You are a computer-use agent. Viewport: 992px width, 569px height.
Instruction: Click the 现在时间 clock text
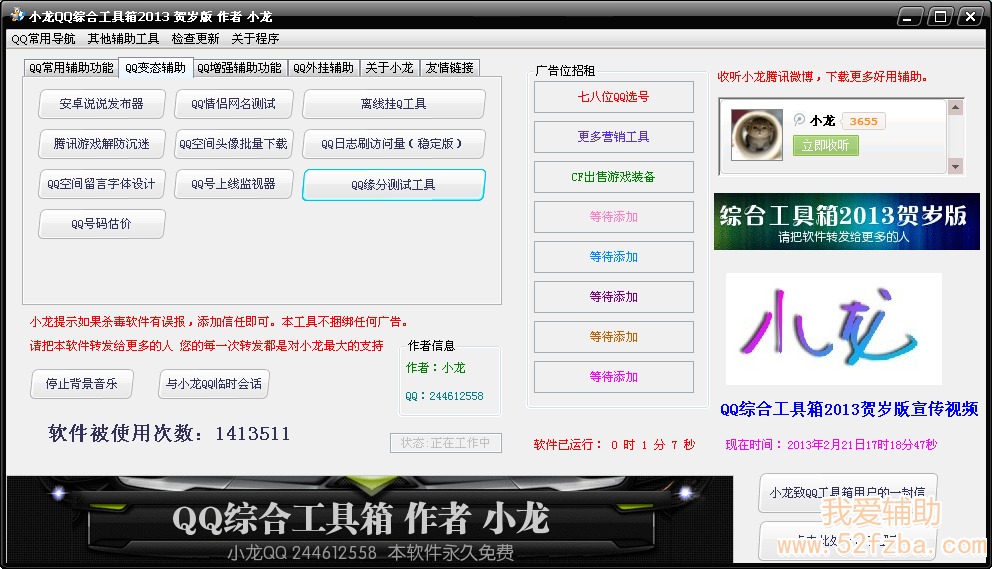tap(831, 445)
